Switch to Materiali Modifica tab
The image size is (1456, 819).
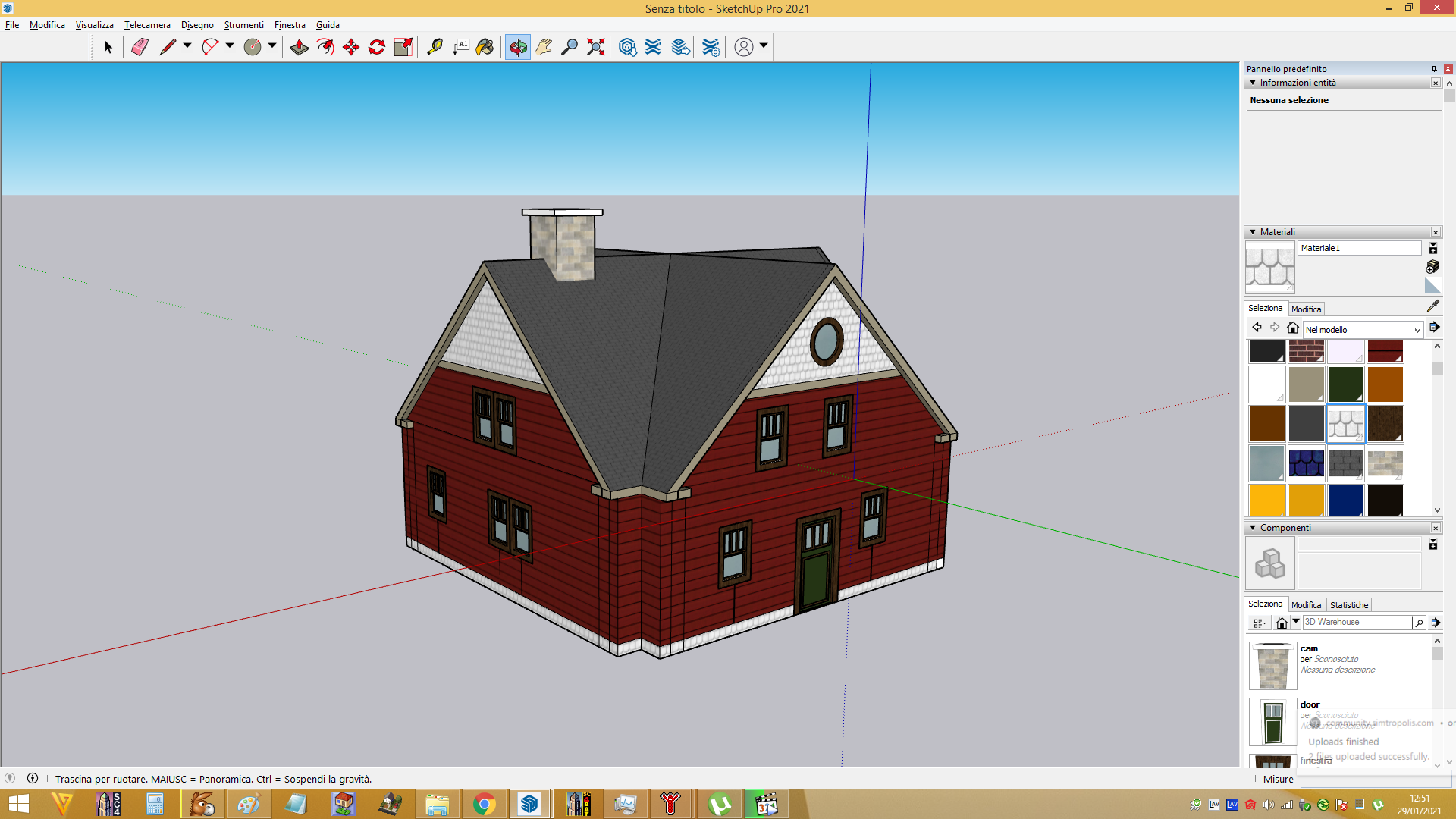tap(1306, 309)
